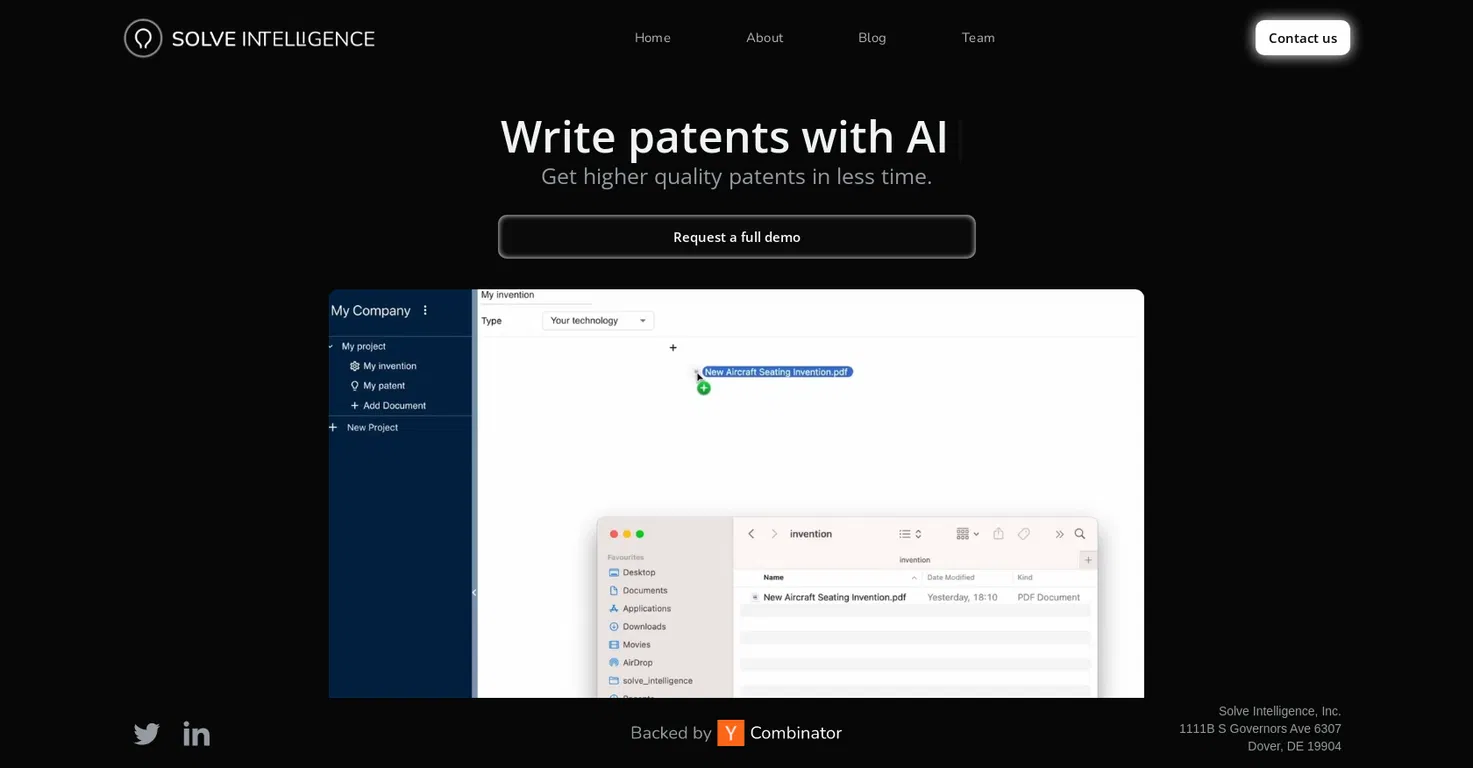Click the My Company heading

pyautogui.click(x=371, y=311)
